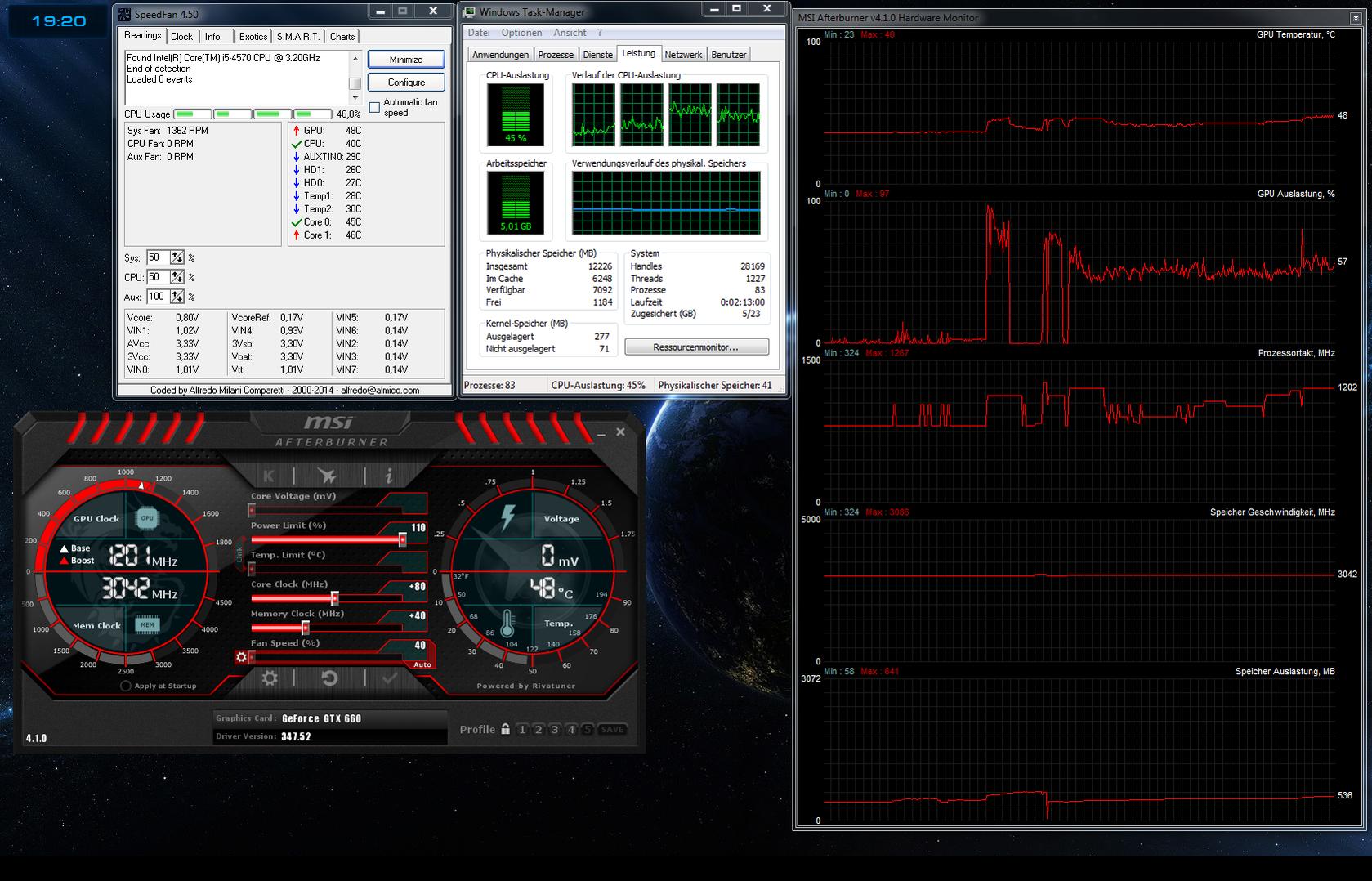Open the SpeedFan S.M.A.R.T. tab
The width and height of the screenshot is (1372, 881).
tap(297, 37)
